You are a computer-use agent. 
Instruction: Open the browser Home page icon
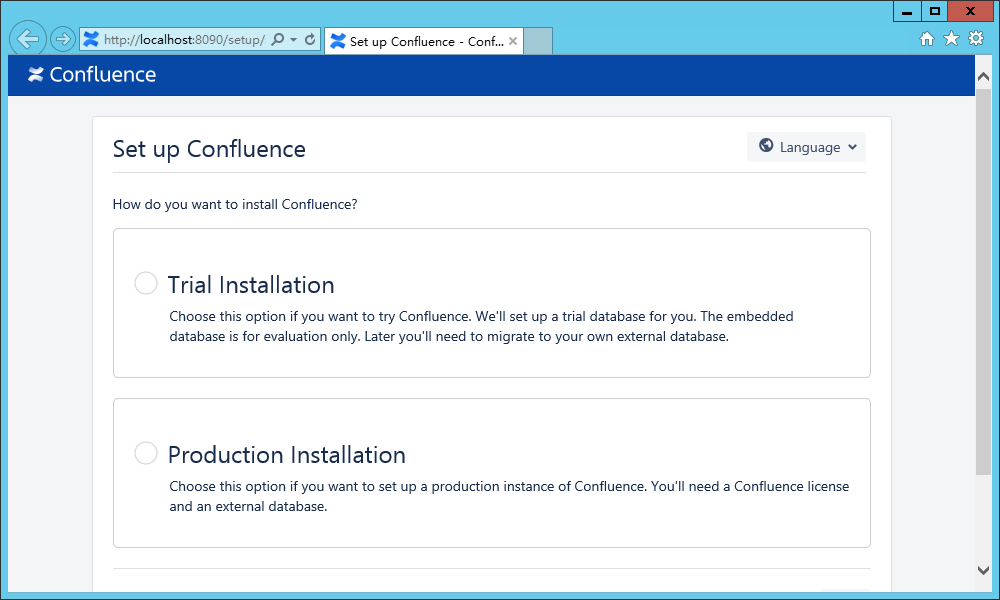tap(928, 38)
